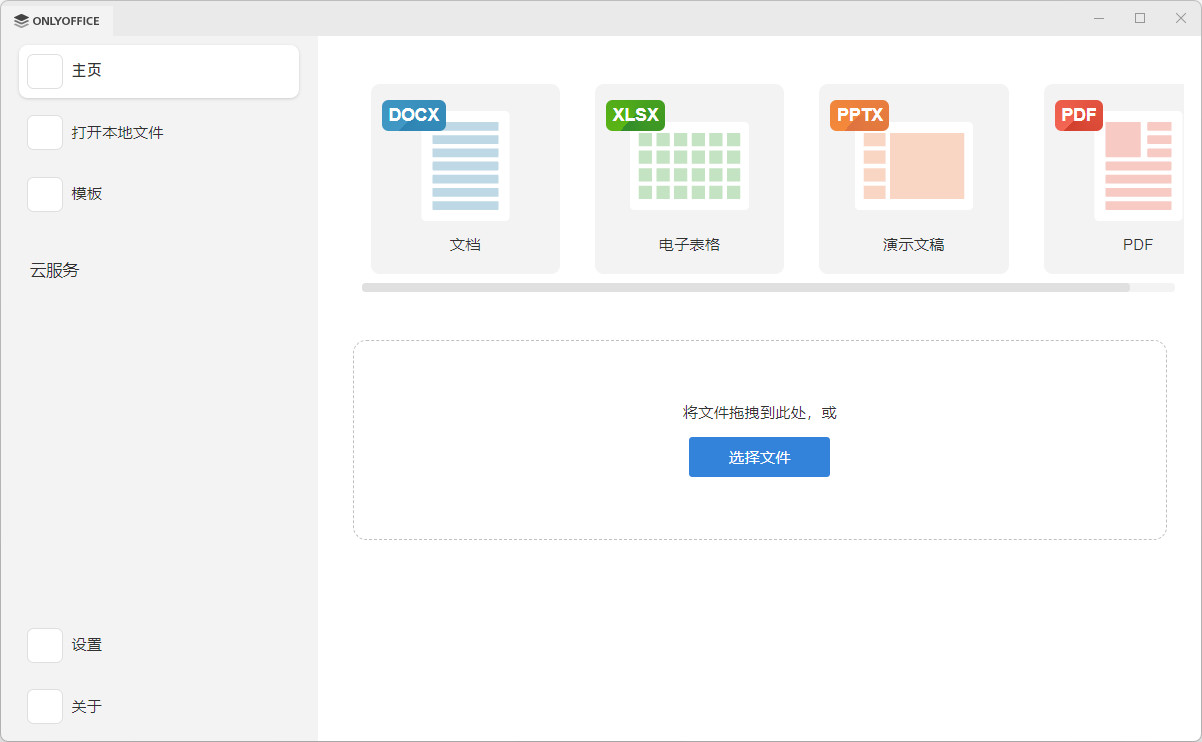Select the ONLYOFFICE tab in title bar
This screenshot has width=1202, height=742.
point(57,20)
